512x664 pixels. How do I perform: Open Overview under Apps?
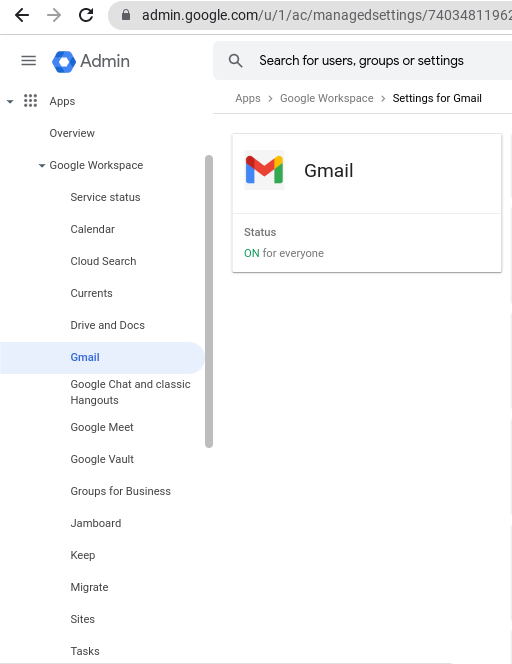point(72,133)
